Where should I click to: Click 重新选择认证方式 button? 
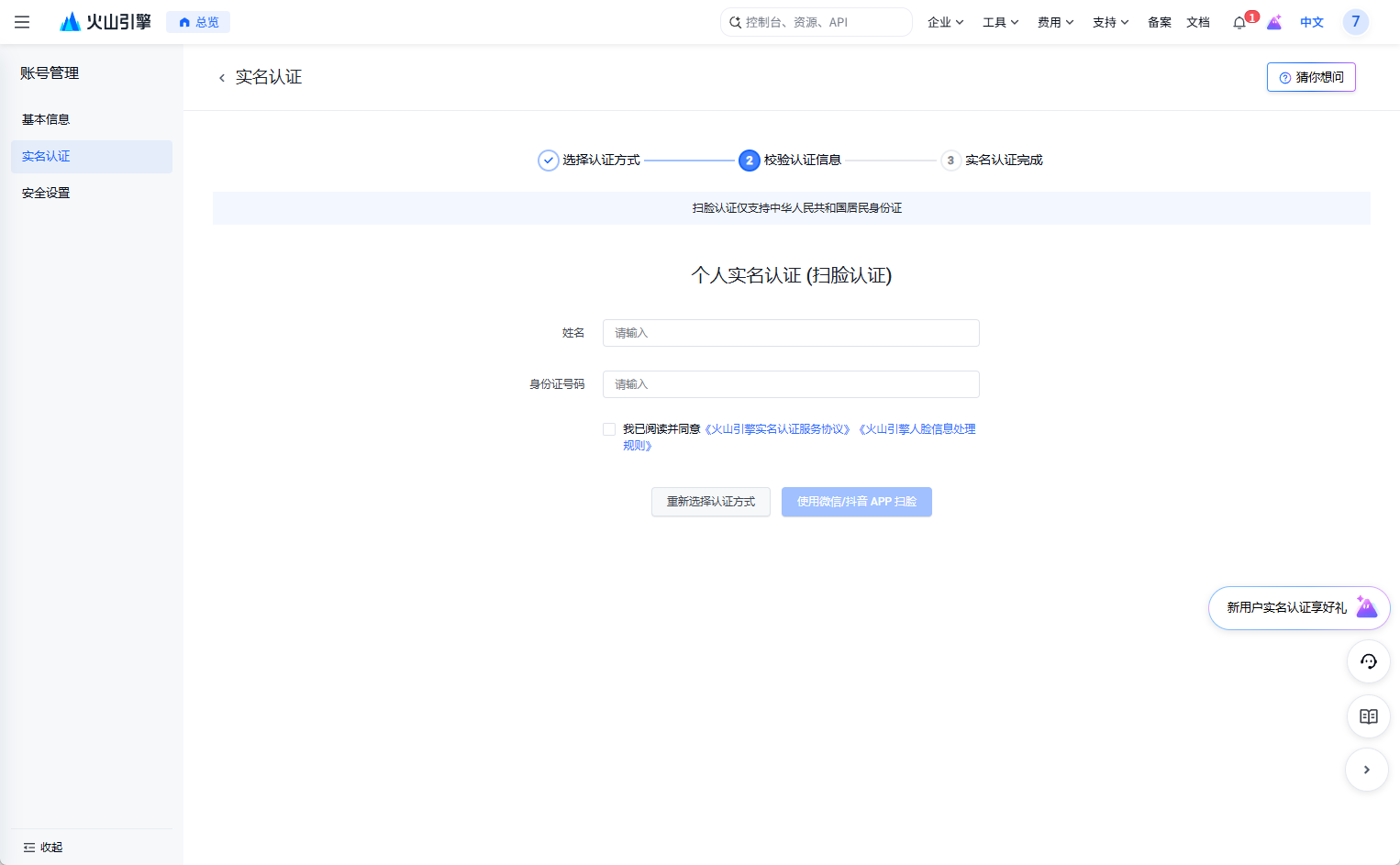click(711, 502)
